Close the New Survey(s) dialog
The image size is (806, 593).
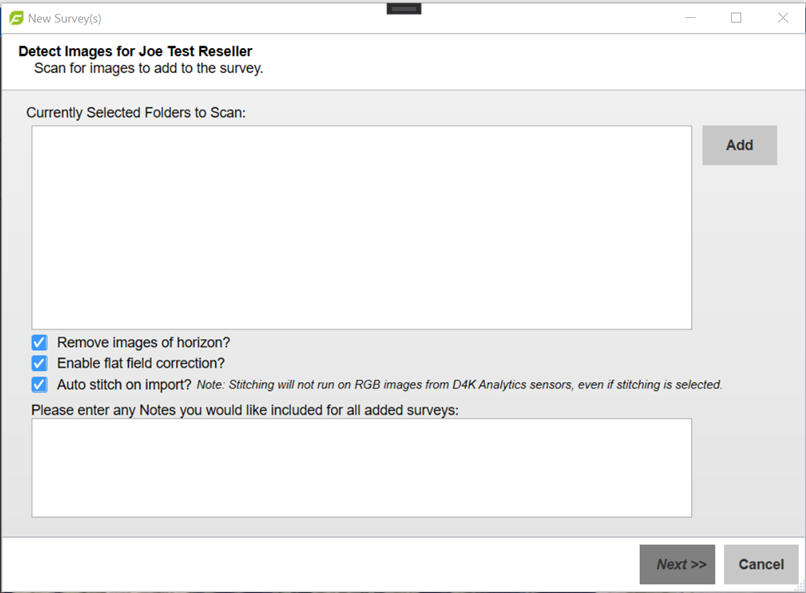click(x=783, y=18)
